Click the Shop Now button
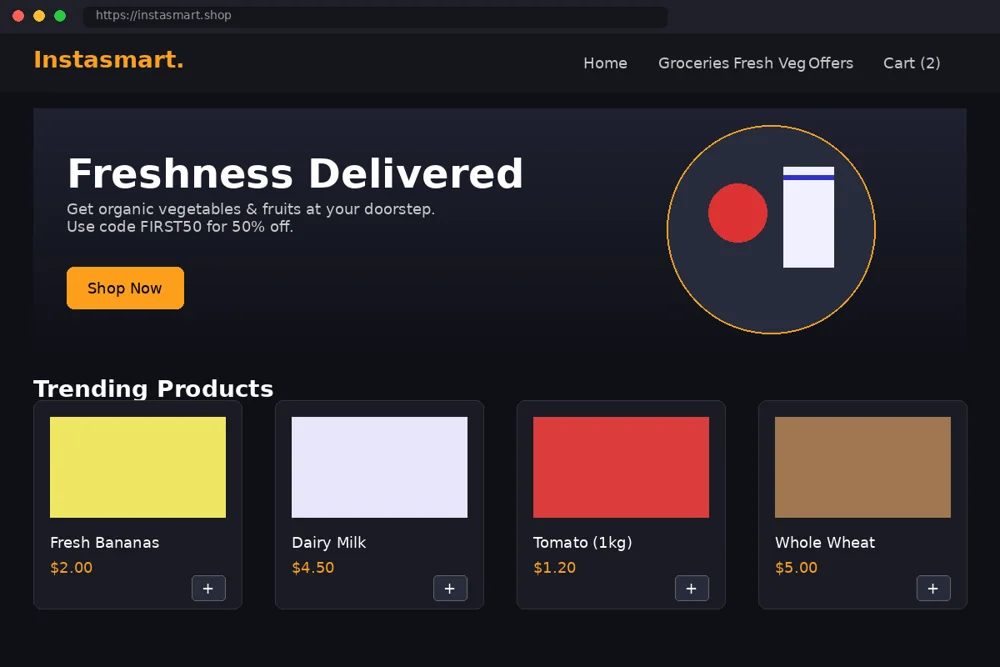The height and width of the screenshot is (667, 1000). pos(125,288)
